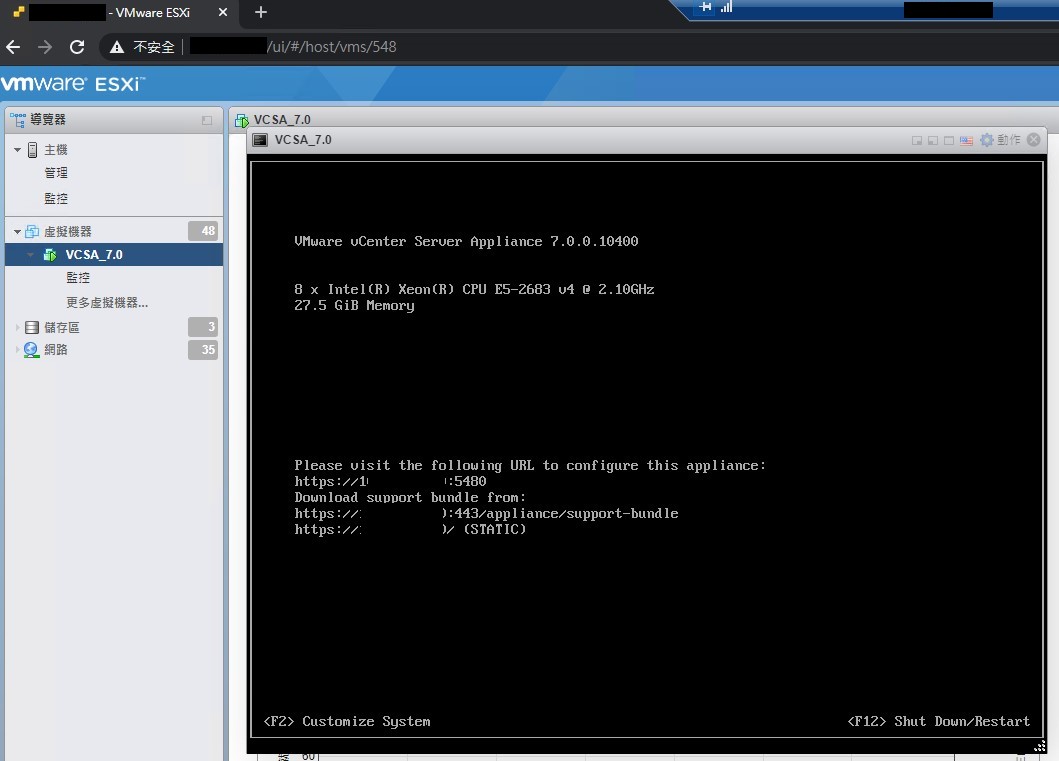Image resolution: width=1059 pixels, height=761 pixels.
Task: Click the 48 virtual machines count badge
Action: pyautogui.click(x=203, y=231)
